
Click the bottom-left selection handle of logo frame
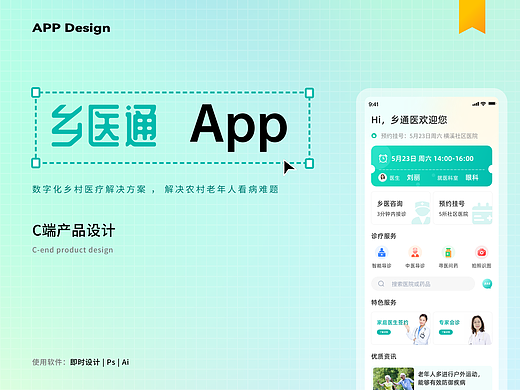(36, 163)
